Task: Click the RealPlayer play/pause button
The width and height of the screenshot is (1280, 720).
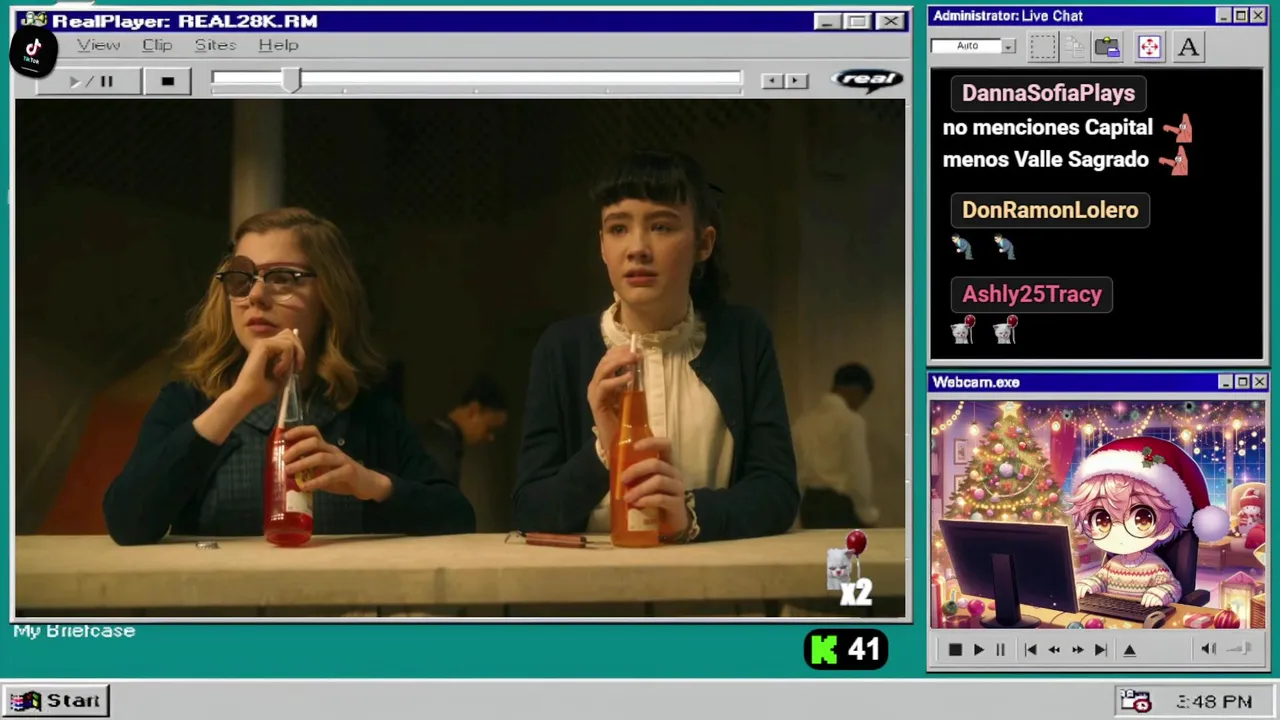Action: point(89,81)
